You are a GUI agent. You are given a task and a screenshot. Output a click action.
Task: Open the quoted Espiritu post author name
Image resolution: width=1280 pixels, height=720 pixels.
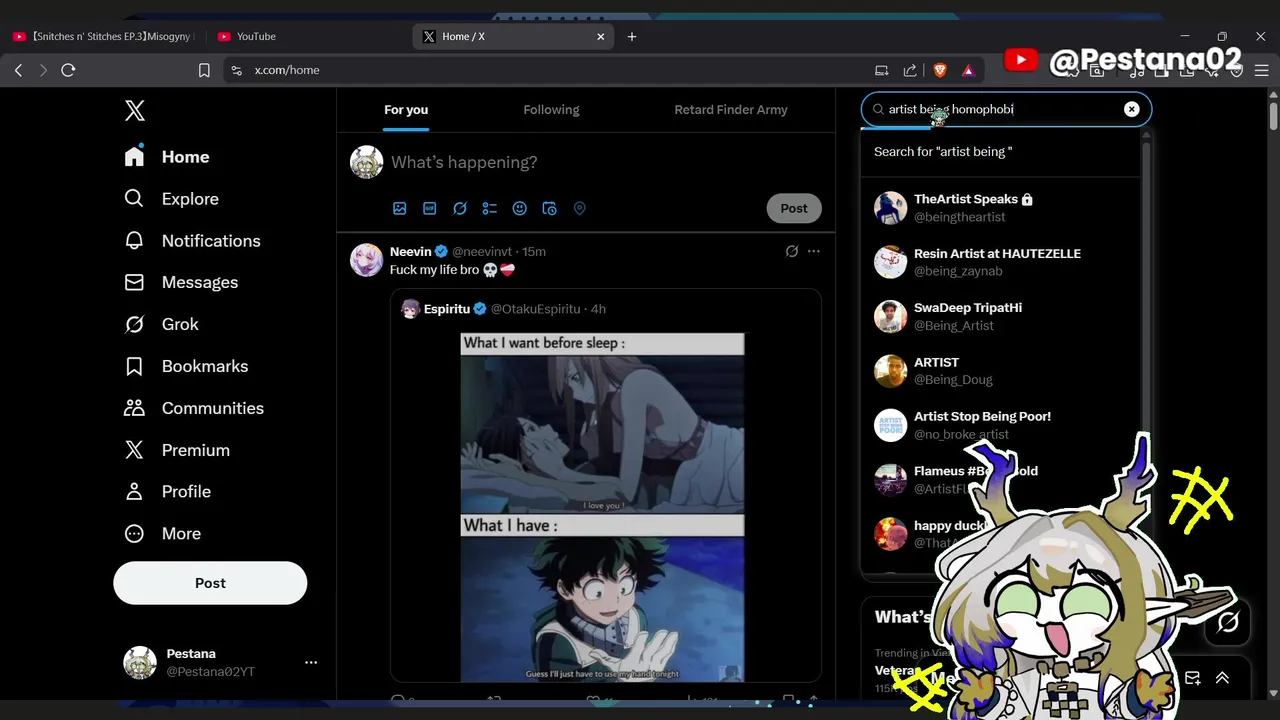(447, 309)
